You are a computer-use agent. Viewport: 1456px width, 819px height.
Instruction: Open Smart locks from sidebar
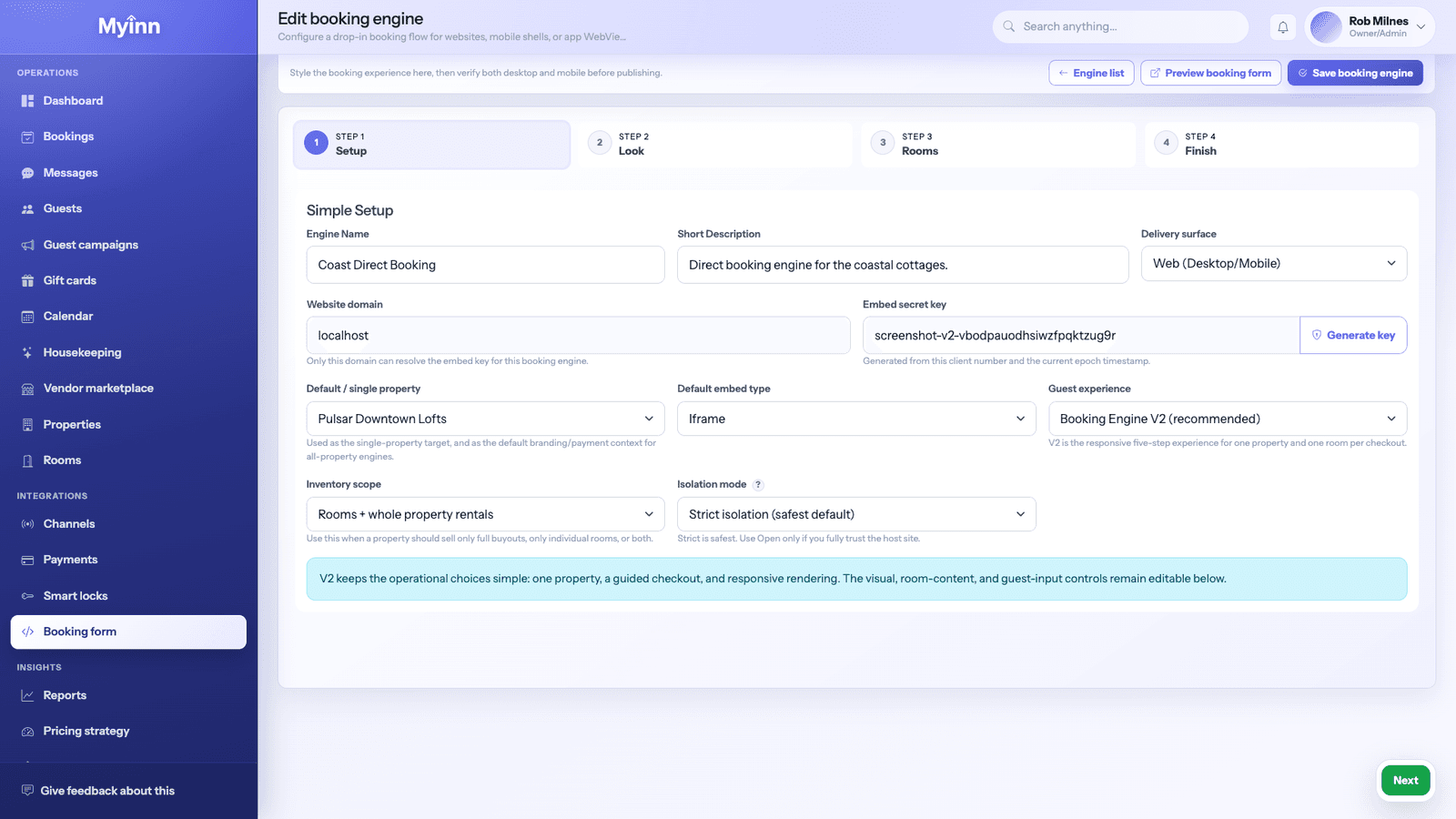point(128,596)
